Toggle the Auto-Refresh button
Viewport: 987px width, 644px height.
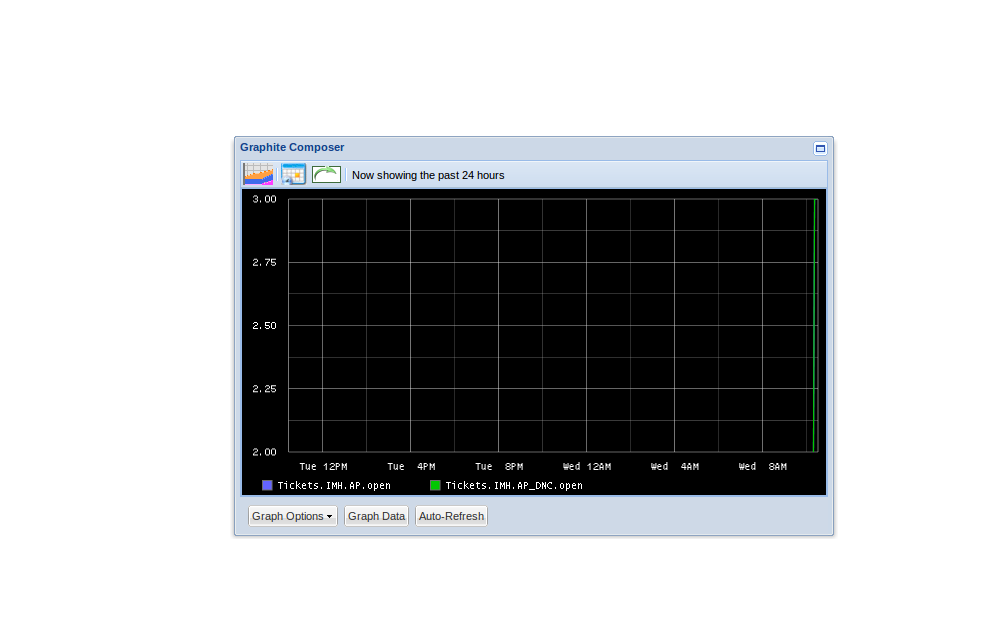click(x=451, y=516)
